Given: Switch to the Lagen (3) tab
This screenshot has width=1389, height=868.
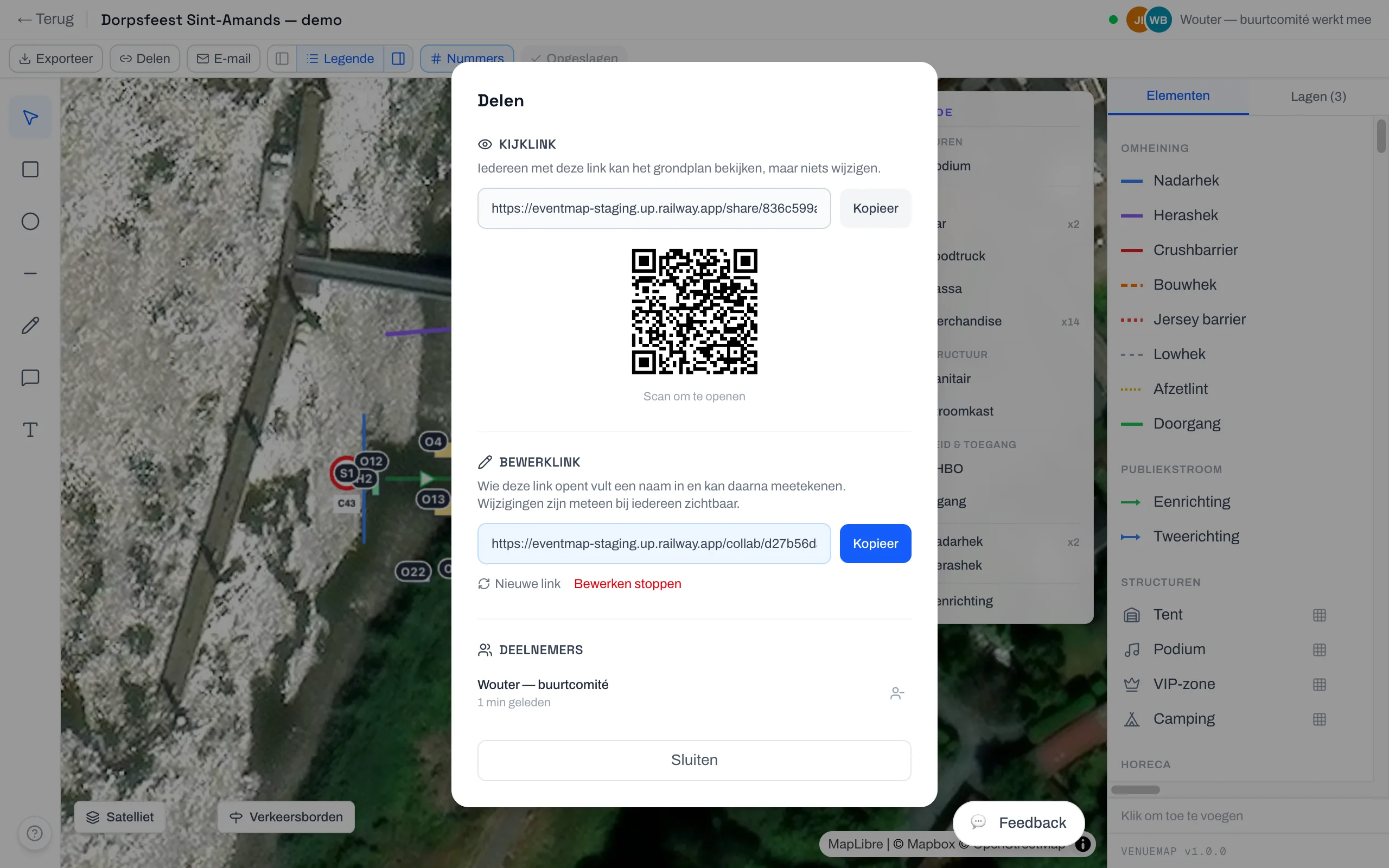Looking at the screenshot, I should pyautogui.click(x=1318, y=97).
